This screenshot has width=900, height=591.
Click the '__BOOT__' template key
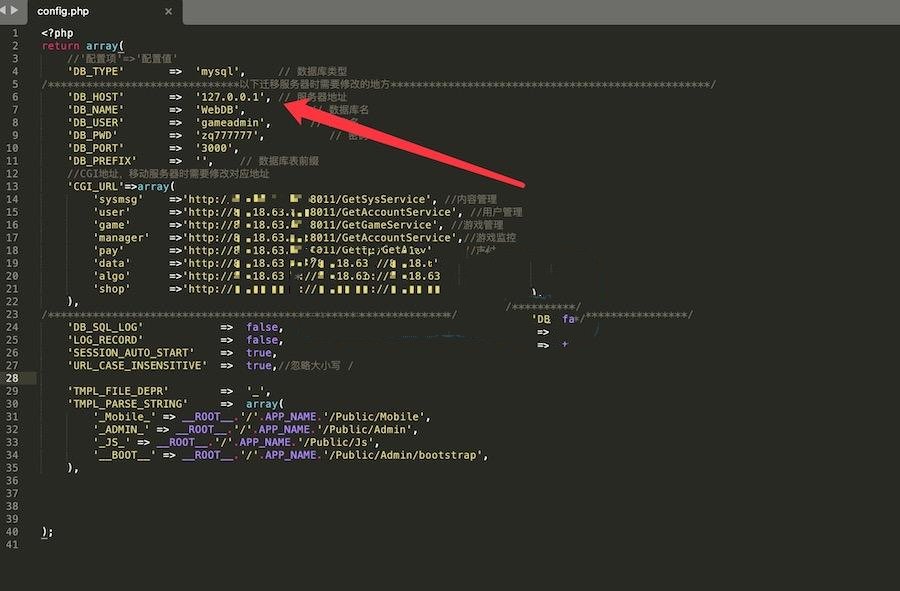[124, 455]
